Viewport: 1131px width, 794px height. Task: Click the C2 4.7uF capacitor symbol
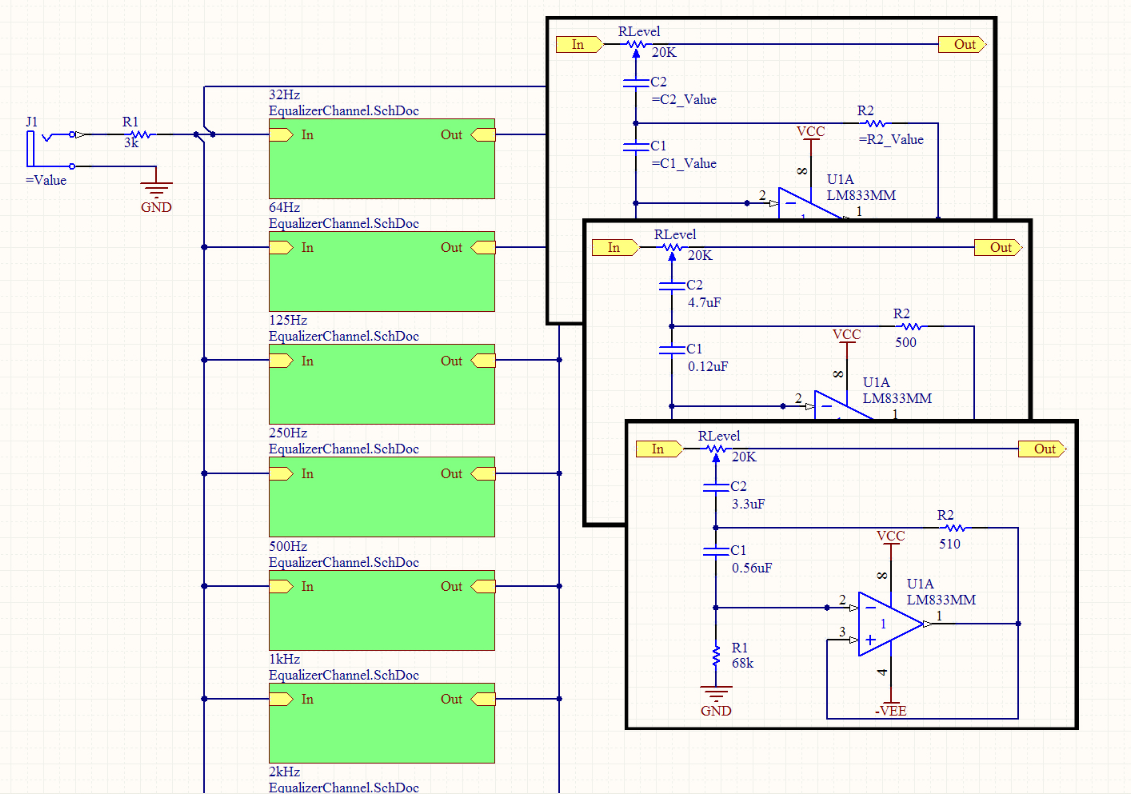click(x=671, y=287)
